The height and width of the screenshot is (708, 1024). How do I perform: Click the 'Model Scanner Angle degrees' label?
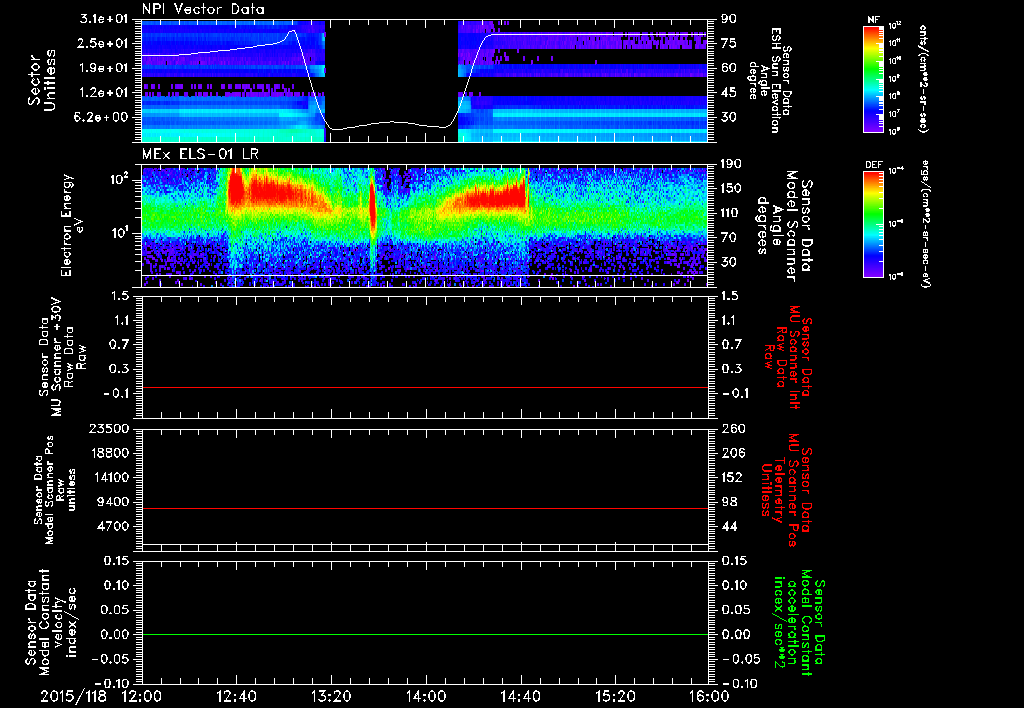783,226
